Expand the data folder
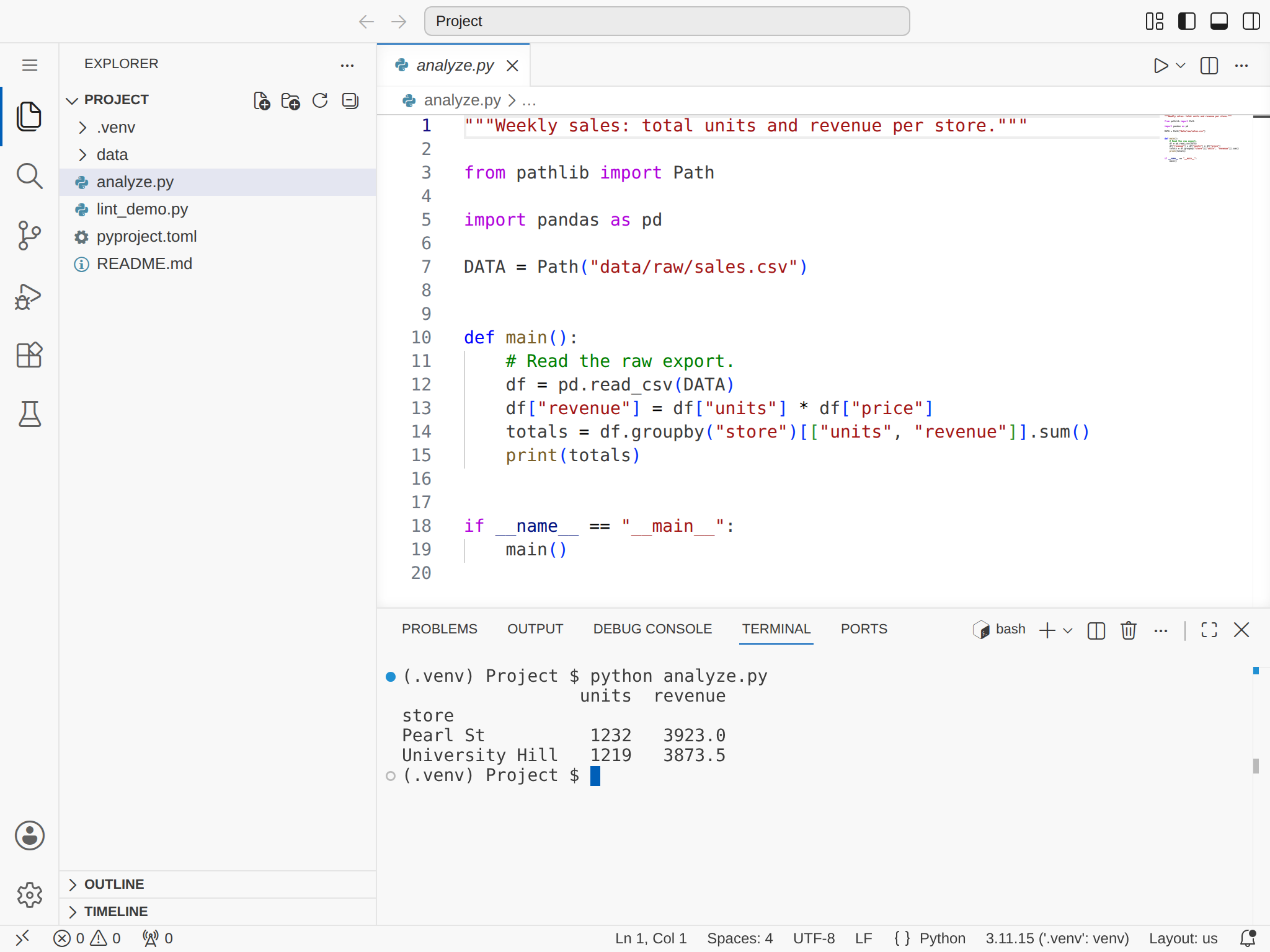This screenshot has height=952, width=1270. (217, 155)
